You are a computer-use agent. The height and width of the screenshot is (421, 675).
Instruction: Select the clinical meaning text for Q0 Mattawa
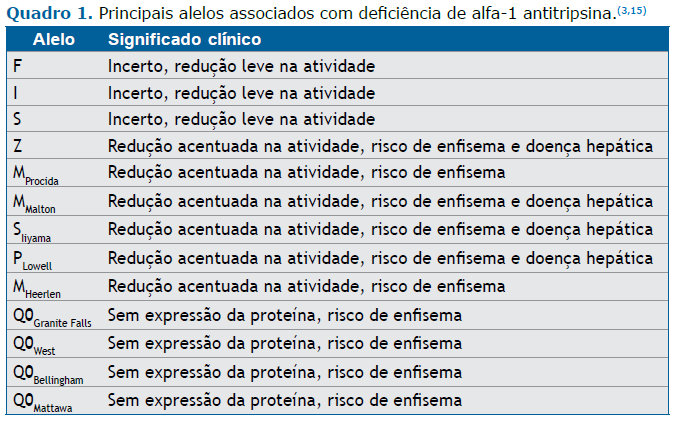[285, 400]
